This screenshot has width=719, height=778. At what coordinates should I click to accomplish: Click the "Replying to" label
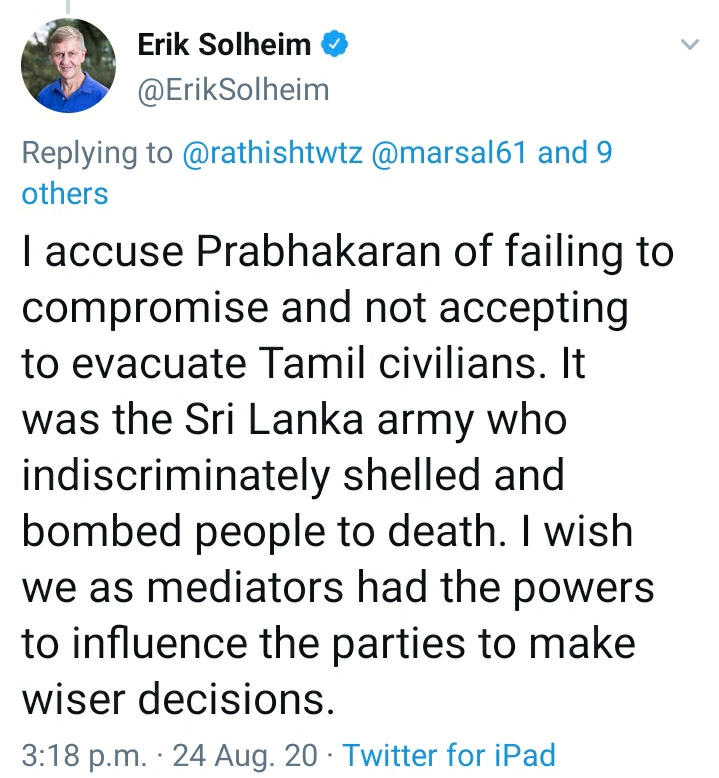[x=95, y=154]
